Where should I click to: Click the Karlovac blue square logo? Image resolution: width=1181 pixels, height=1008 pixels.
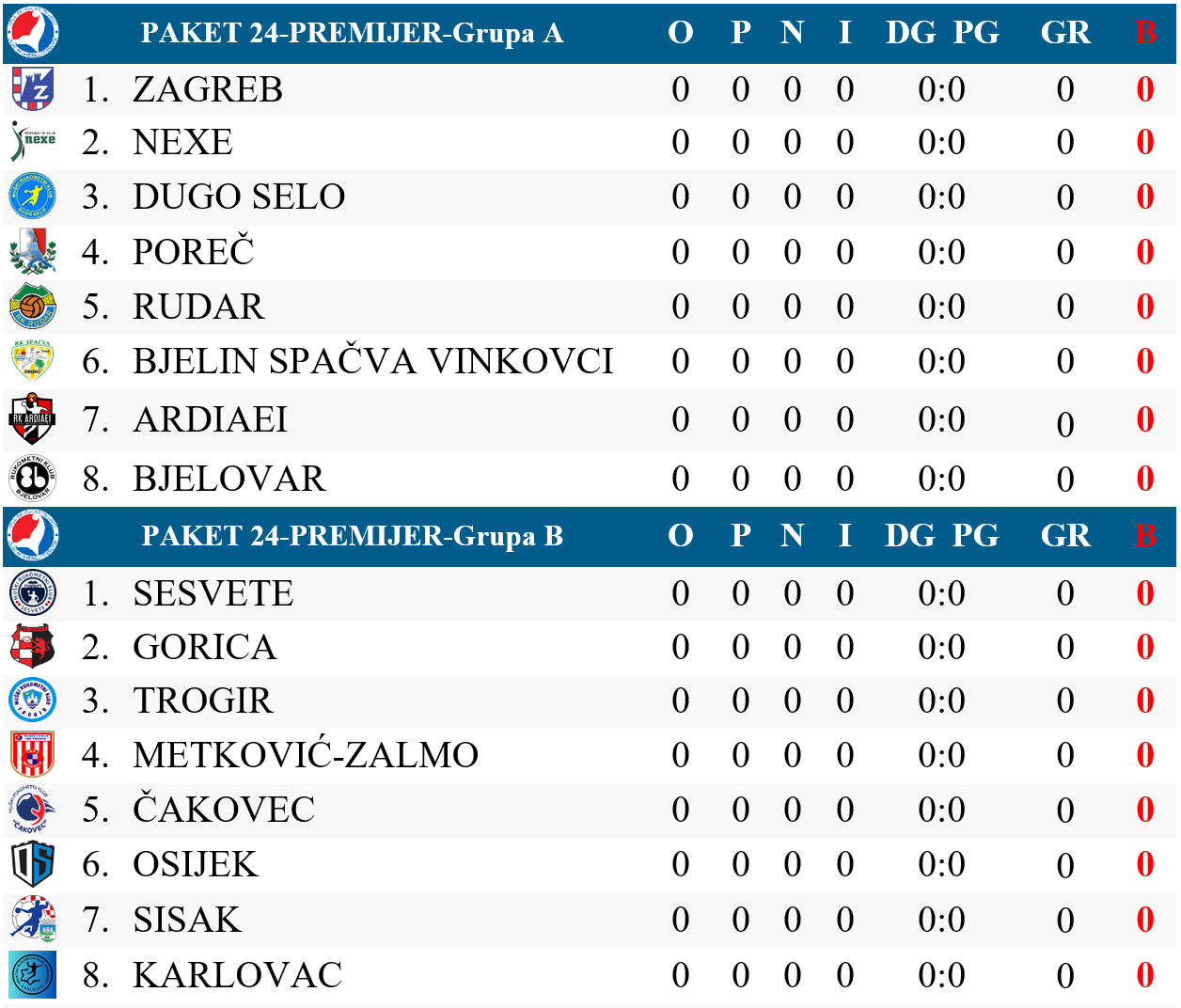[33, 975]
